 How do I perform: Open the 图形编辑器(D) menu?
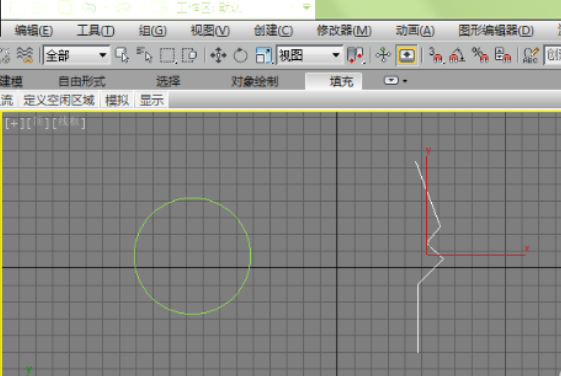(x=496, y=31)
